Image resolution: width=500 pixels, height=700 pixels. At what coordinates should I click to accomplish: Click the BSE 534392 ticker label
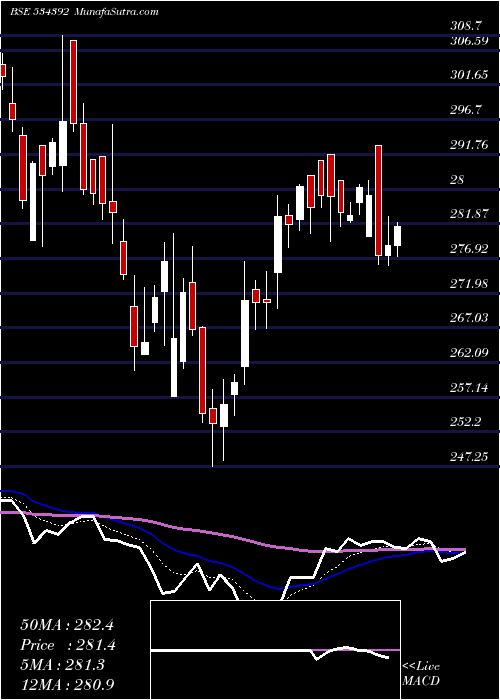click(39, 11)
